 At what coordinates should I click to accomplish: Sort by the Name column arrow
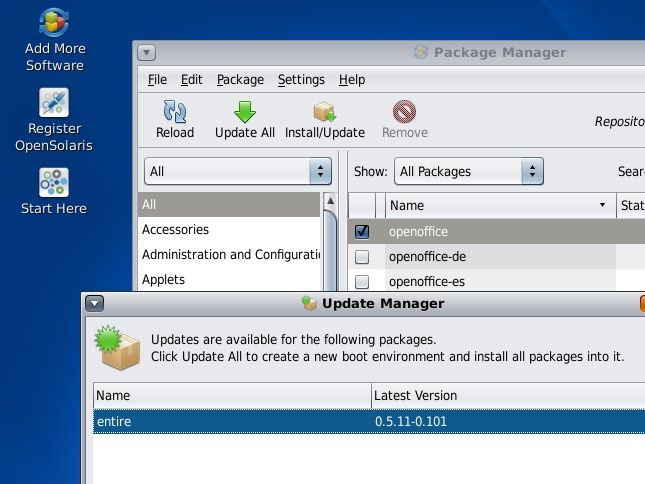[602, 205]
